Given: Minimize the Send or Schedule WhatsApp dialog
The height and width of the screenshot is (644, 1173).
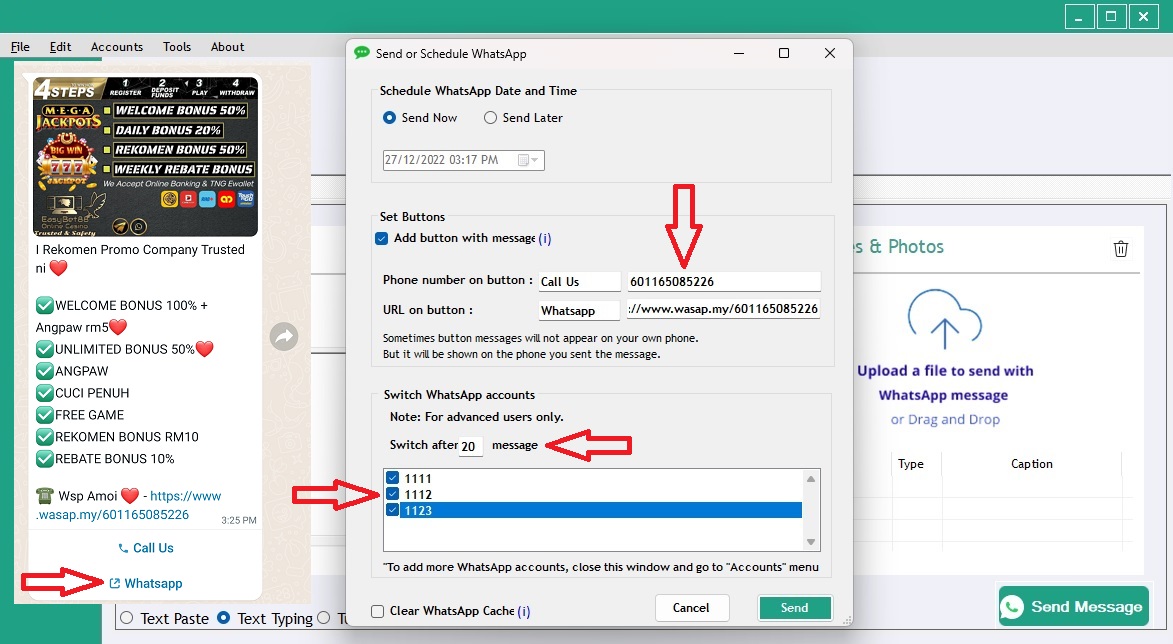Looking at the screenshot, I should pos(739,53).
